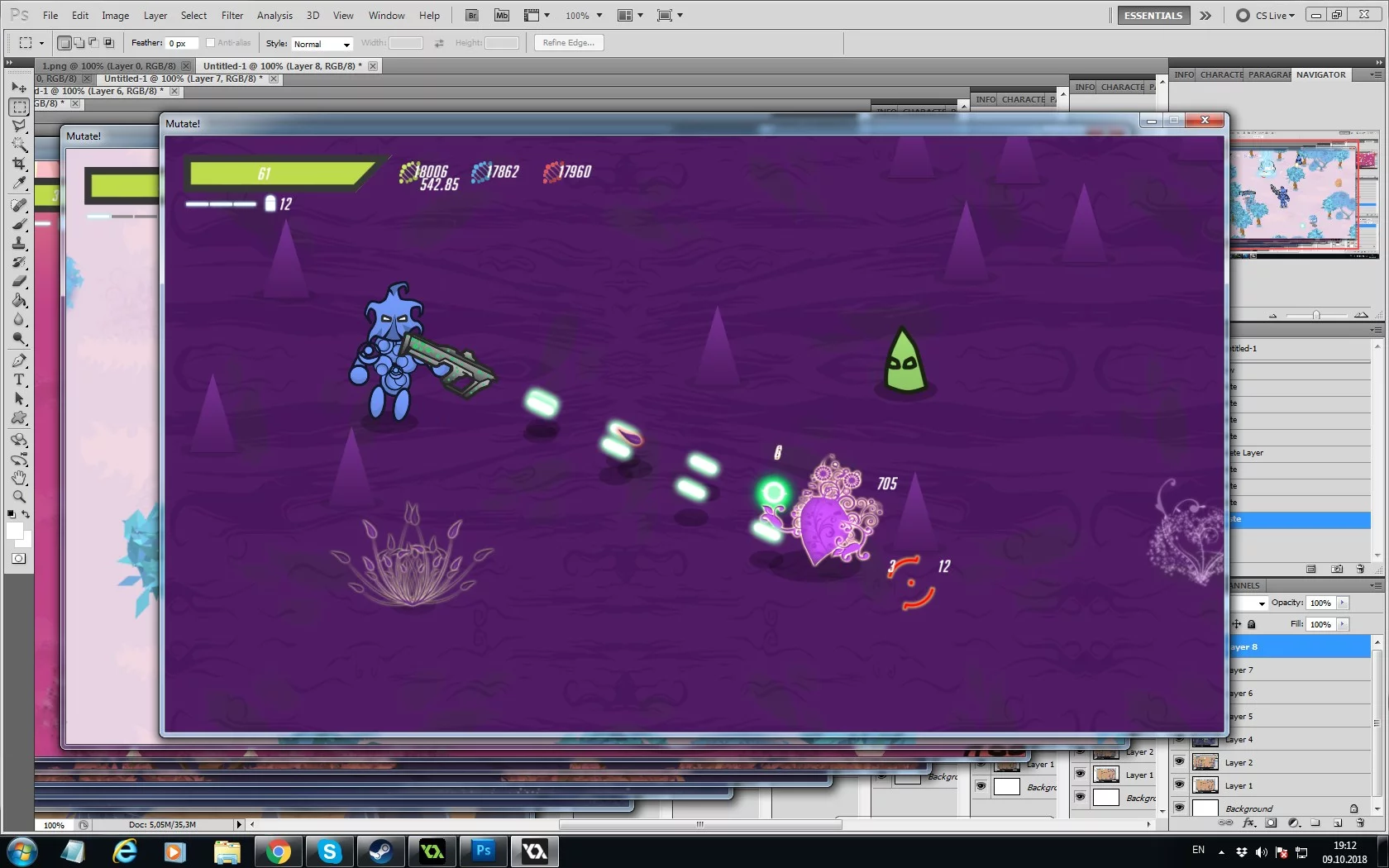1389x868 pixels.
Task: Select Layer 8 in the Layers panel
Action: 1299,646
